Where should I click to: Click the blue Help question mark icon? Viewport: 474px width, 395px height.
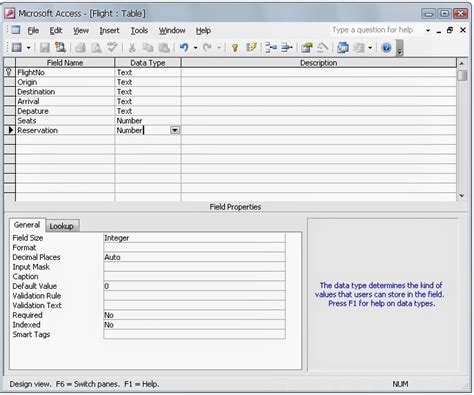coord(386,48)
